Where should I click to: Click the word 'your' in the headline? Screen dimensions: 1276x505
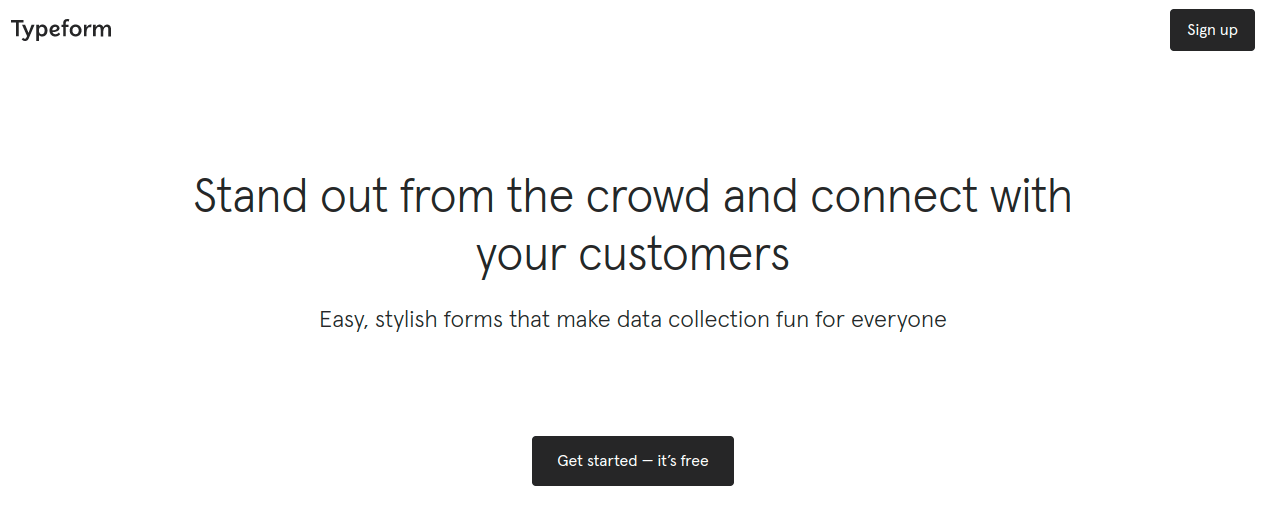coord(521,254)
